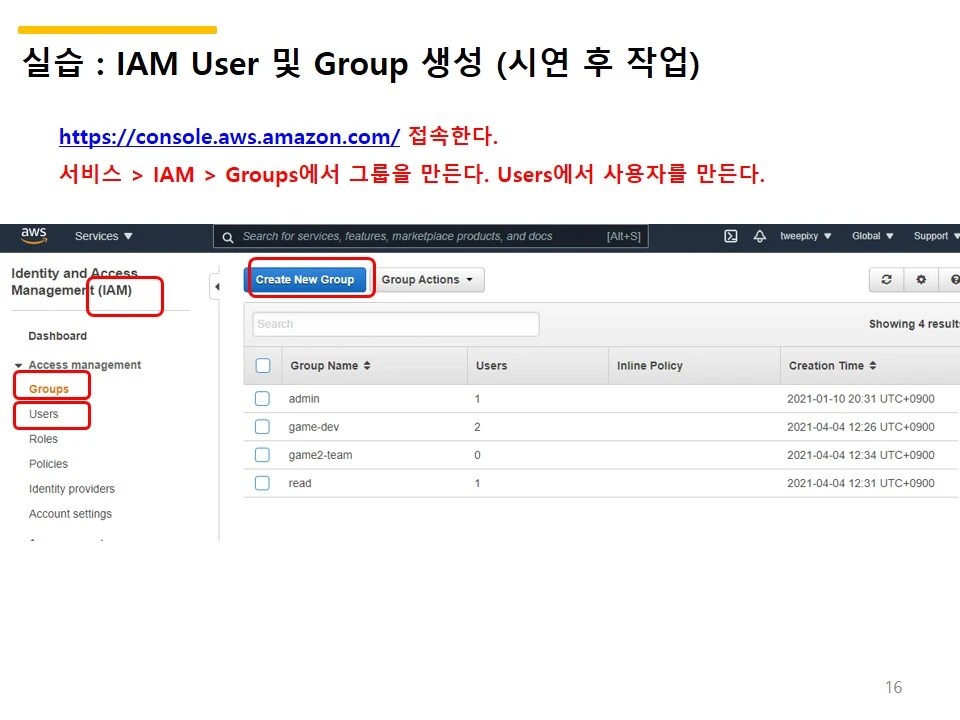Open the Support dropdown menu

click(936, 236)
